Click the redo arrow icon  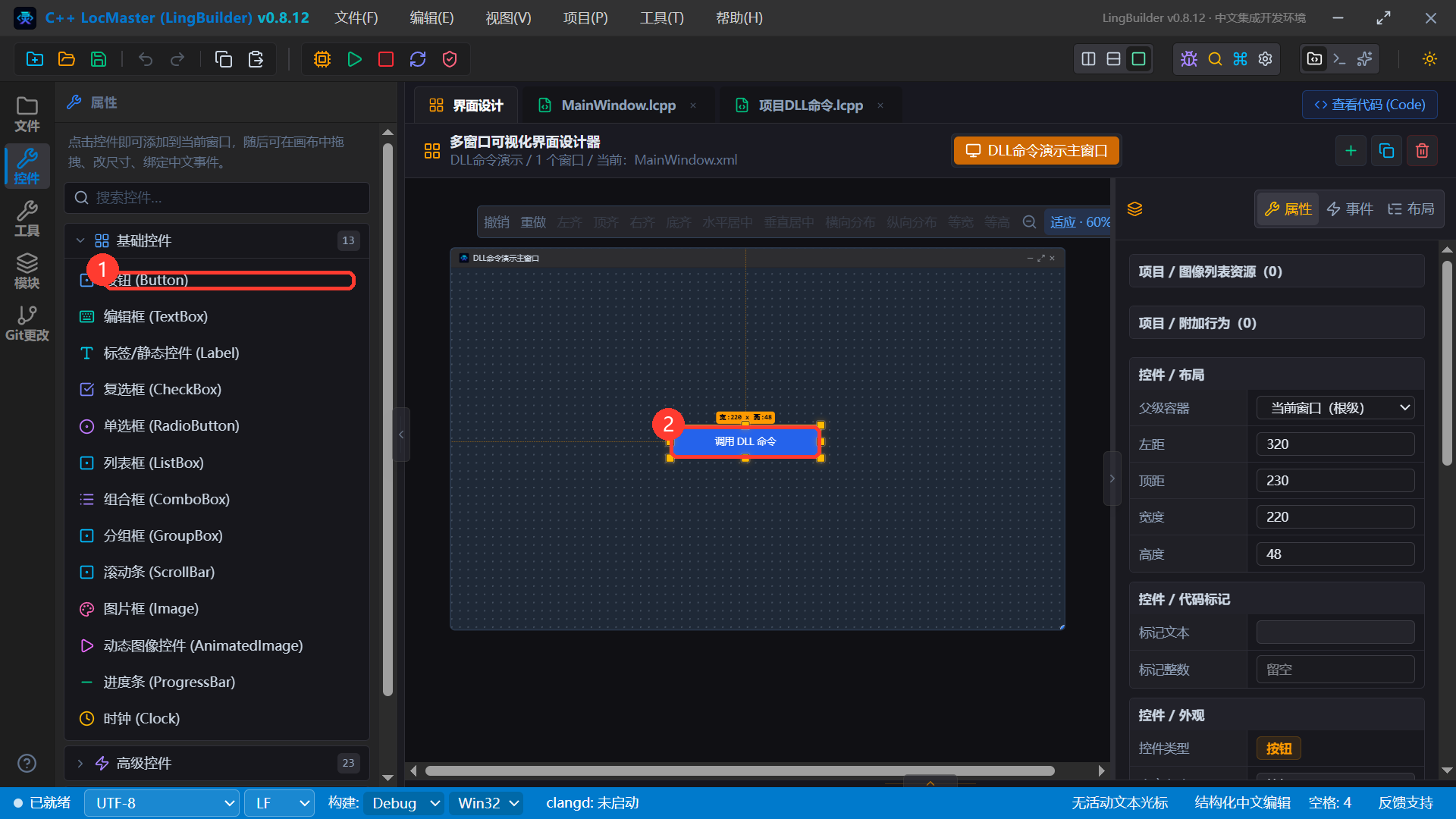[177, 59]
